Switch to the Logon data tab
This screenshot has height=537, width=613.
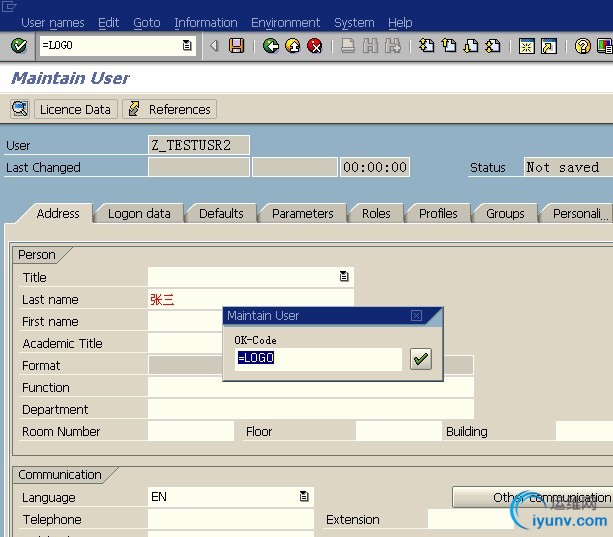[x=139, y=214]
